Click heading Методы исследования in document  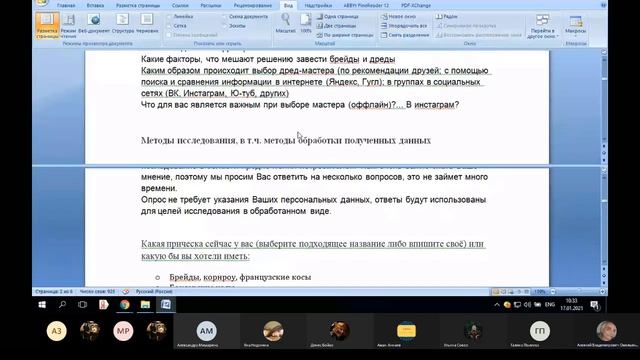(286, 140)
